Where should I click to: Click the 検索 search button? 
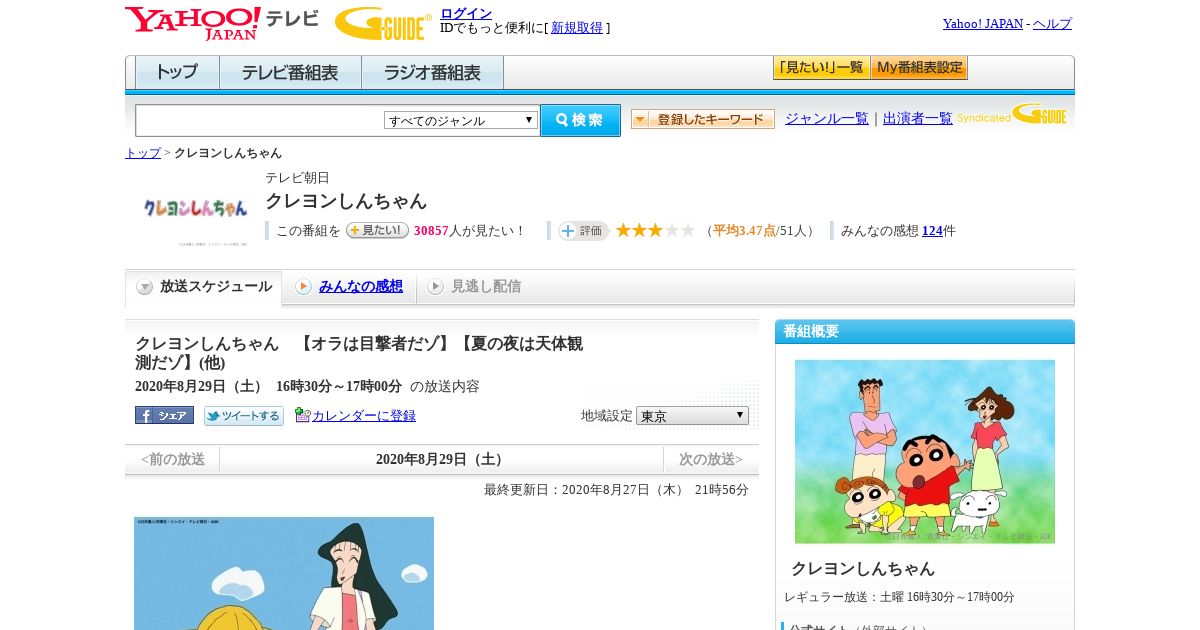(581, 120)
